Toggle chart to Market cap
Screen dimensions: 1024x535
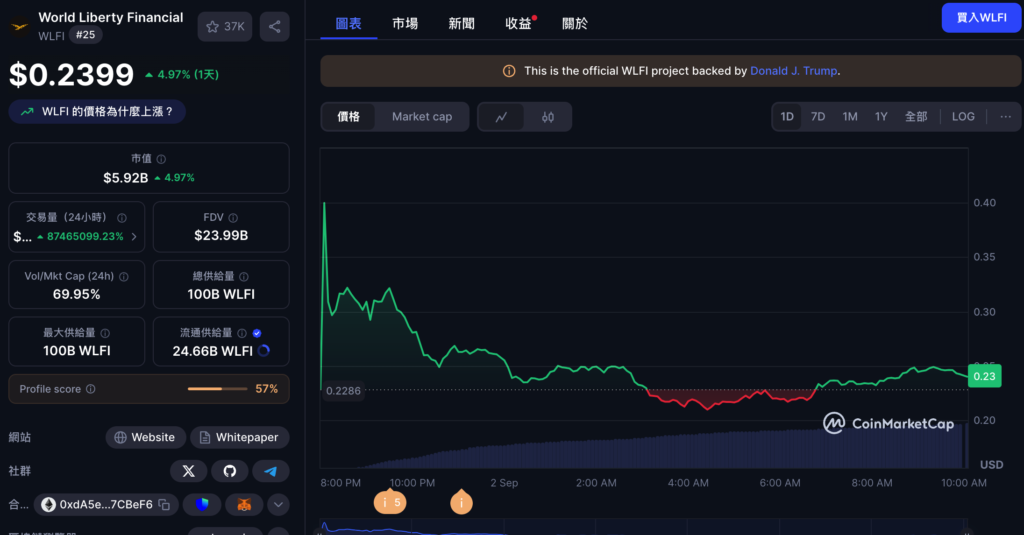[421, 117]
